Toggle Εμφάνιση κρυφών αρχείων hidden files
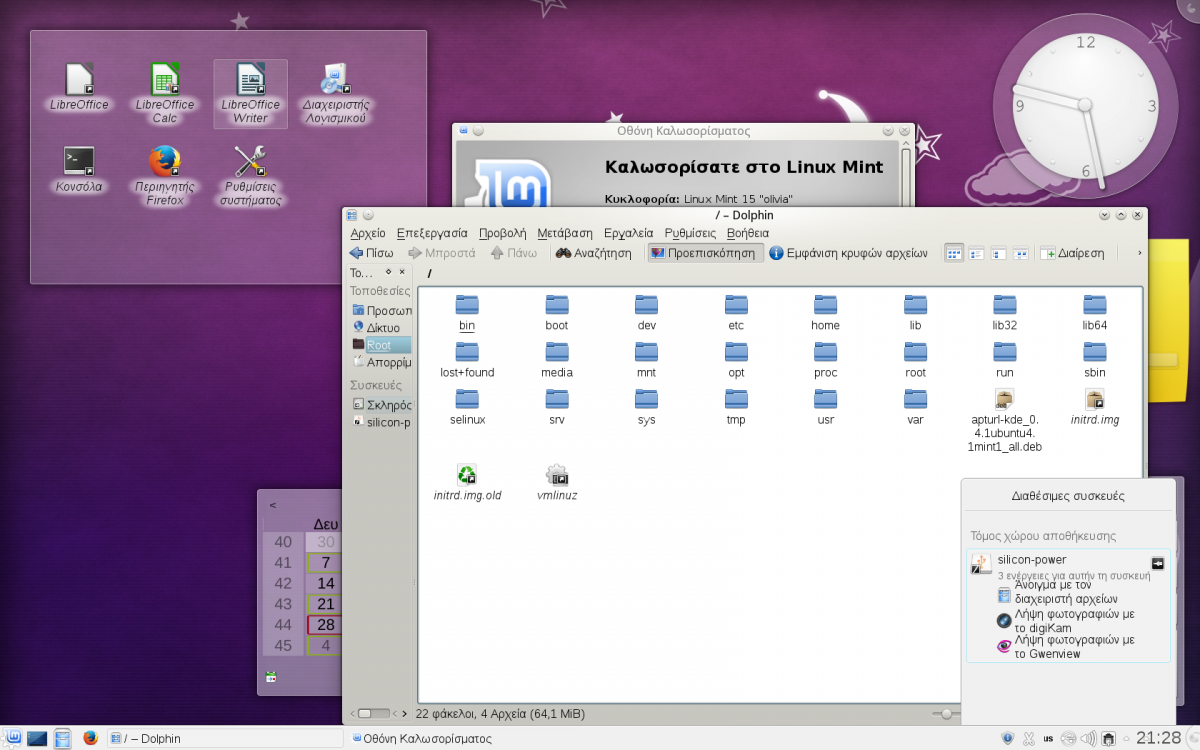This screenshot has width=1200, height=750. [x=849, y=253]
